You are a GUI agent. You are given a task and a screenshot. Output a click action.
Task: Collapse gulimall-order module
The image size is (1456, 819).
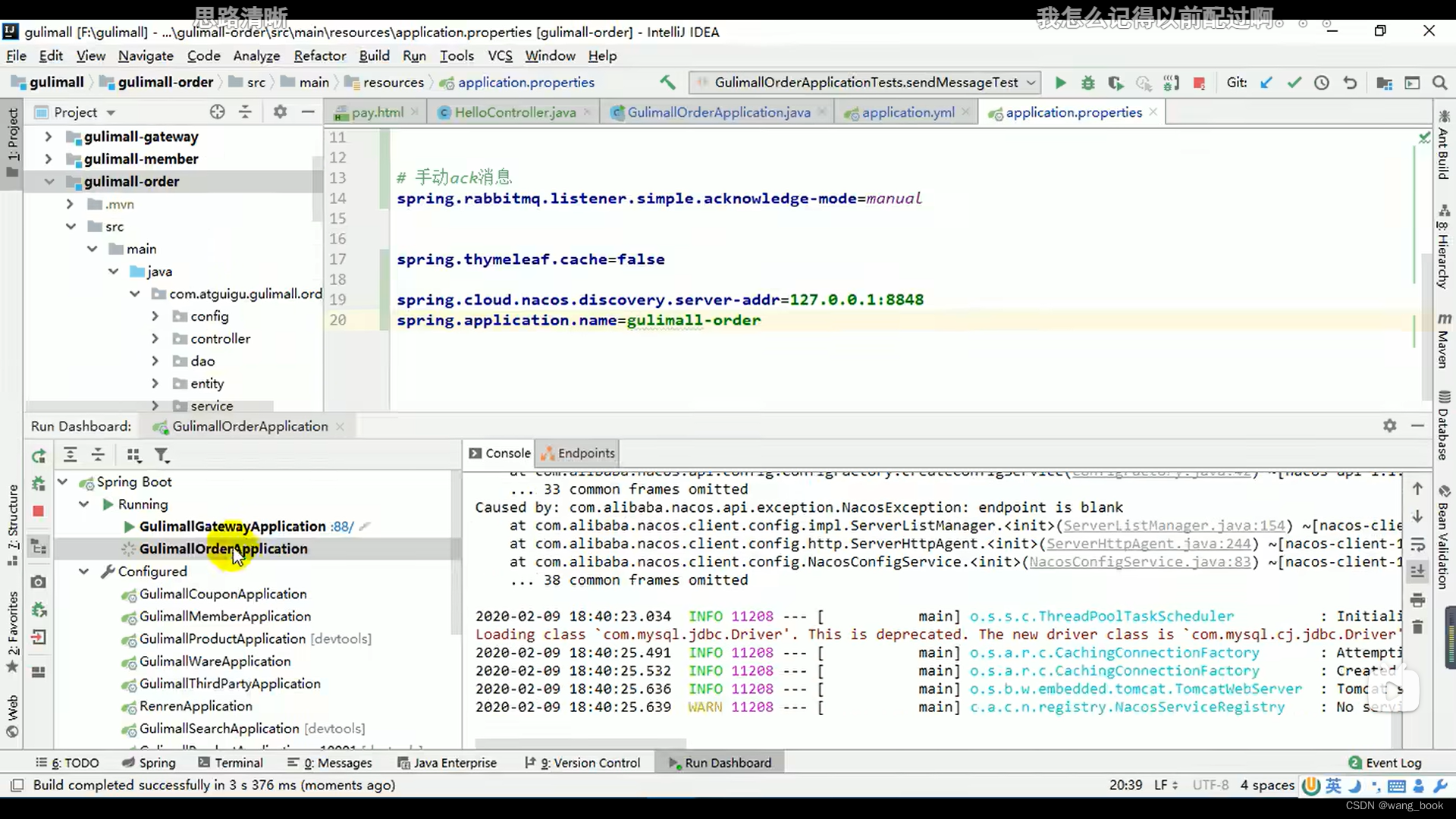pyautogui.click(x=49, y=181)
